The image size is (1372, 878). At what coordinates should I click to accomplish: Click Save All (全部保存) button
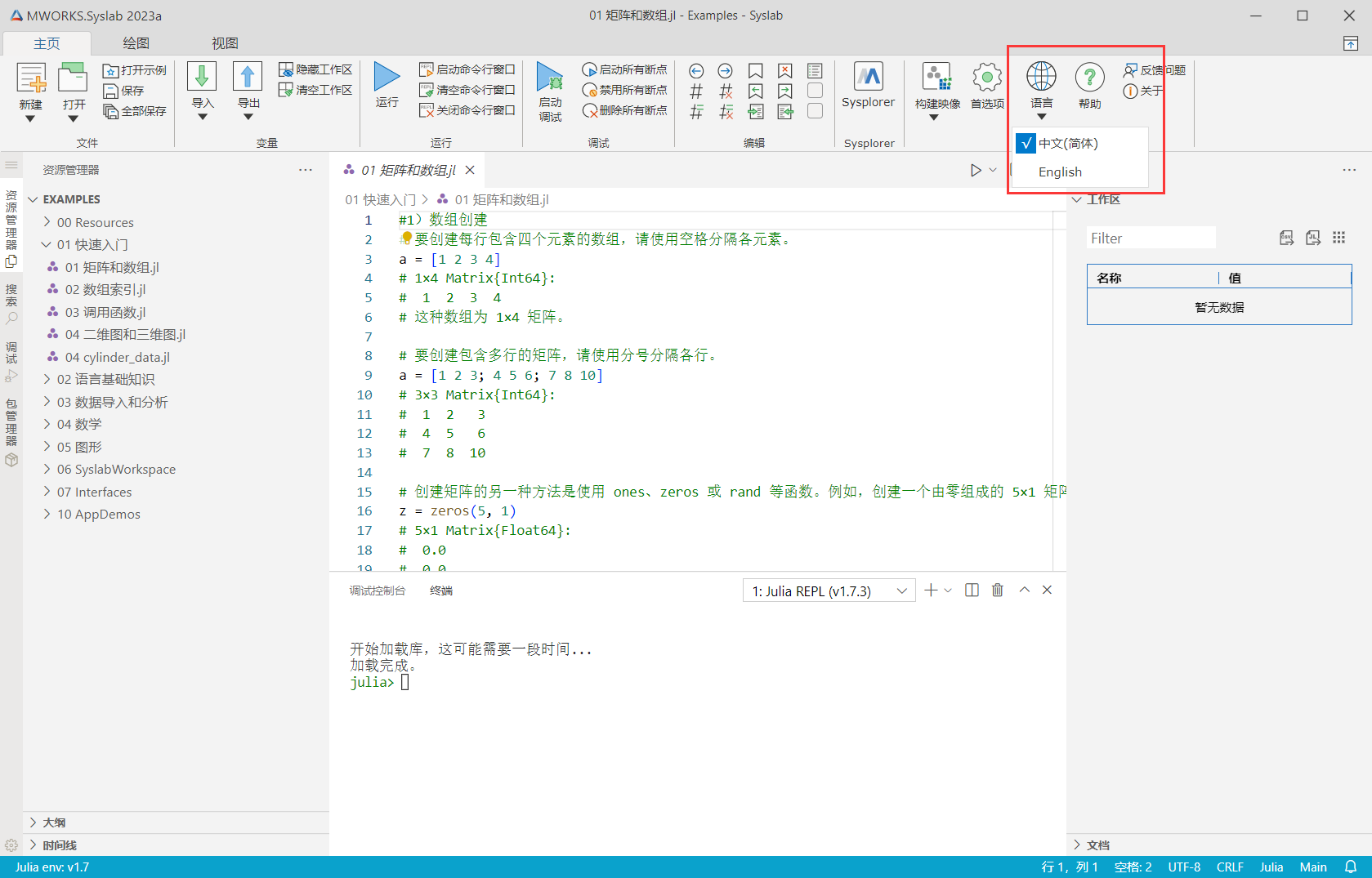click(x=135, y=111)
